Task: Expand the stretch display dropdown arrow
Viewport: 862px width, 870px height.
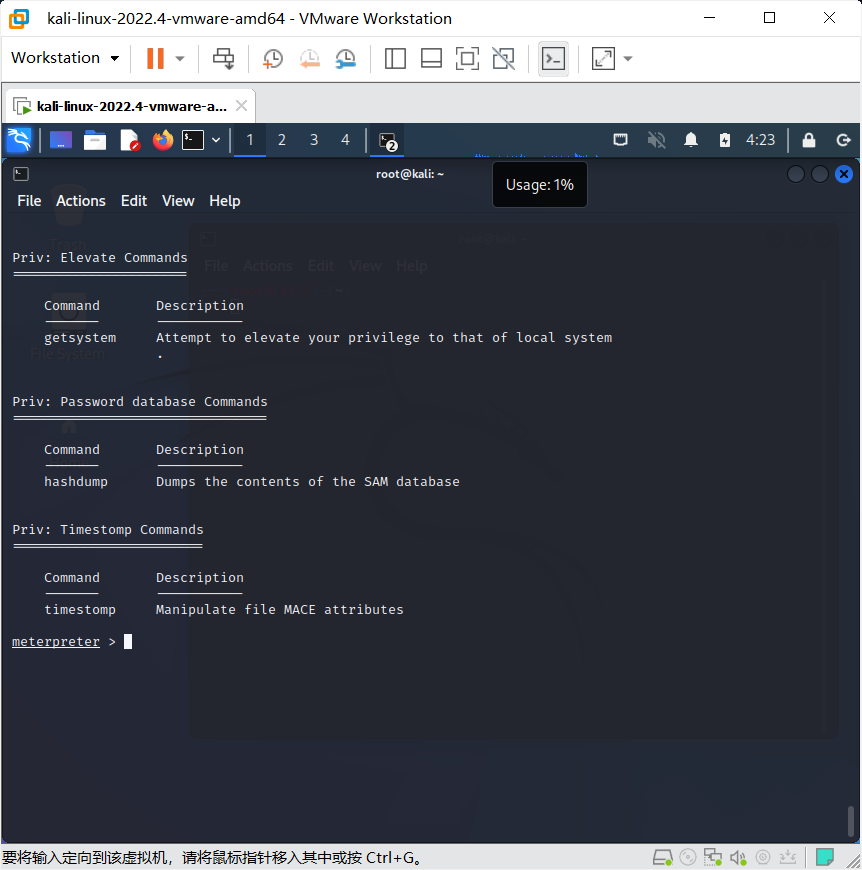Action: point(628,58)
